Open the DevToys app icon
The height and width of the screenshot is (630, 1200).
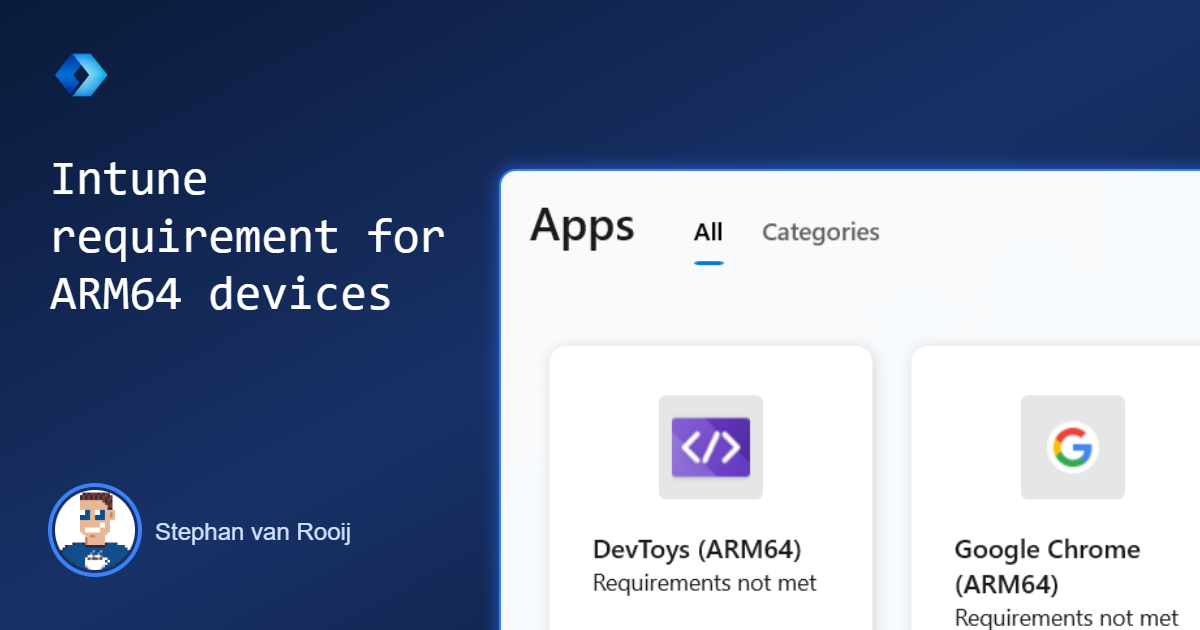click(711, 447)
